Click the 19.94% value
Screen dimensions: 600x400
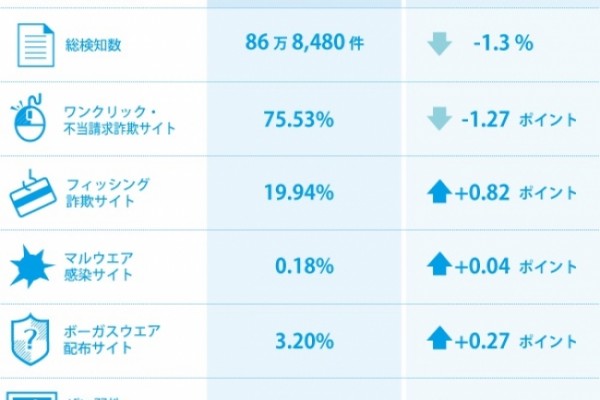tap(299, 192)
